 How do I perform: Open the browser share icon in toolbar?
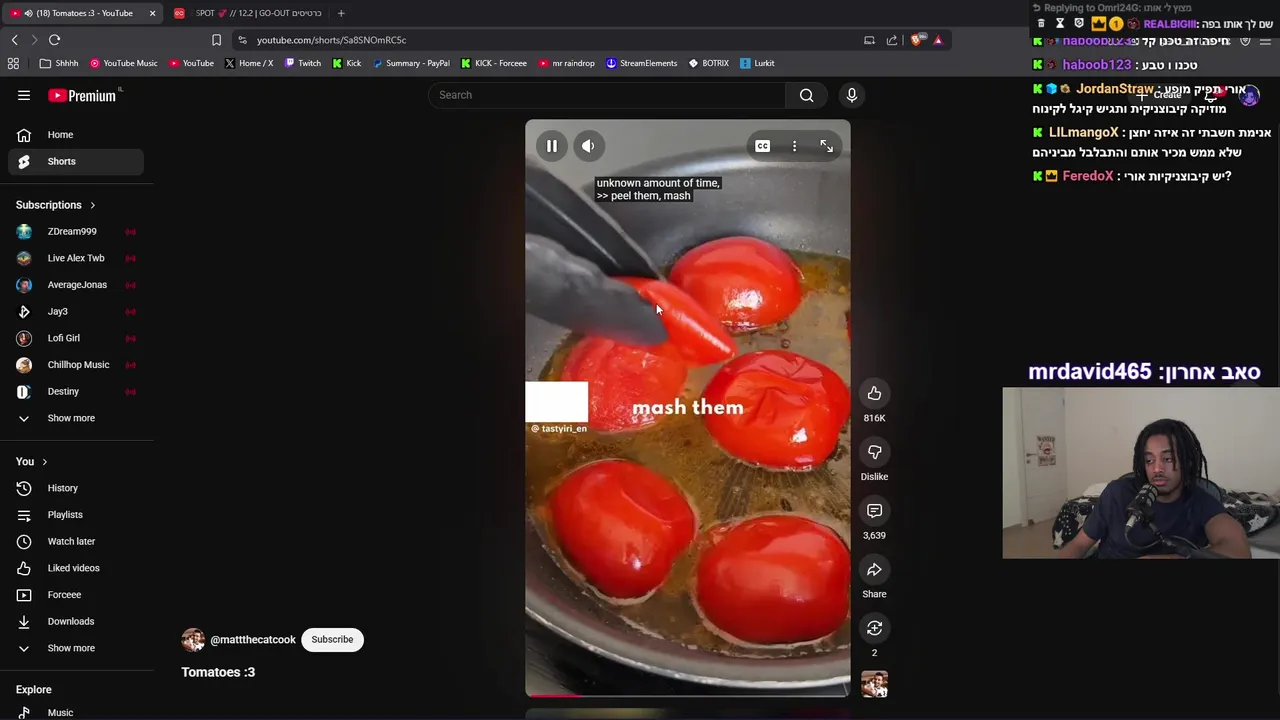[892, 40]
